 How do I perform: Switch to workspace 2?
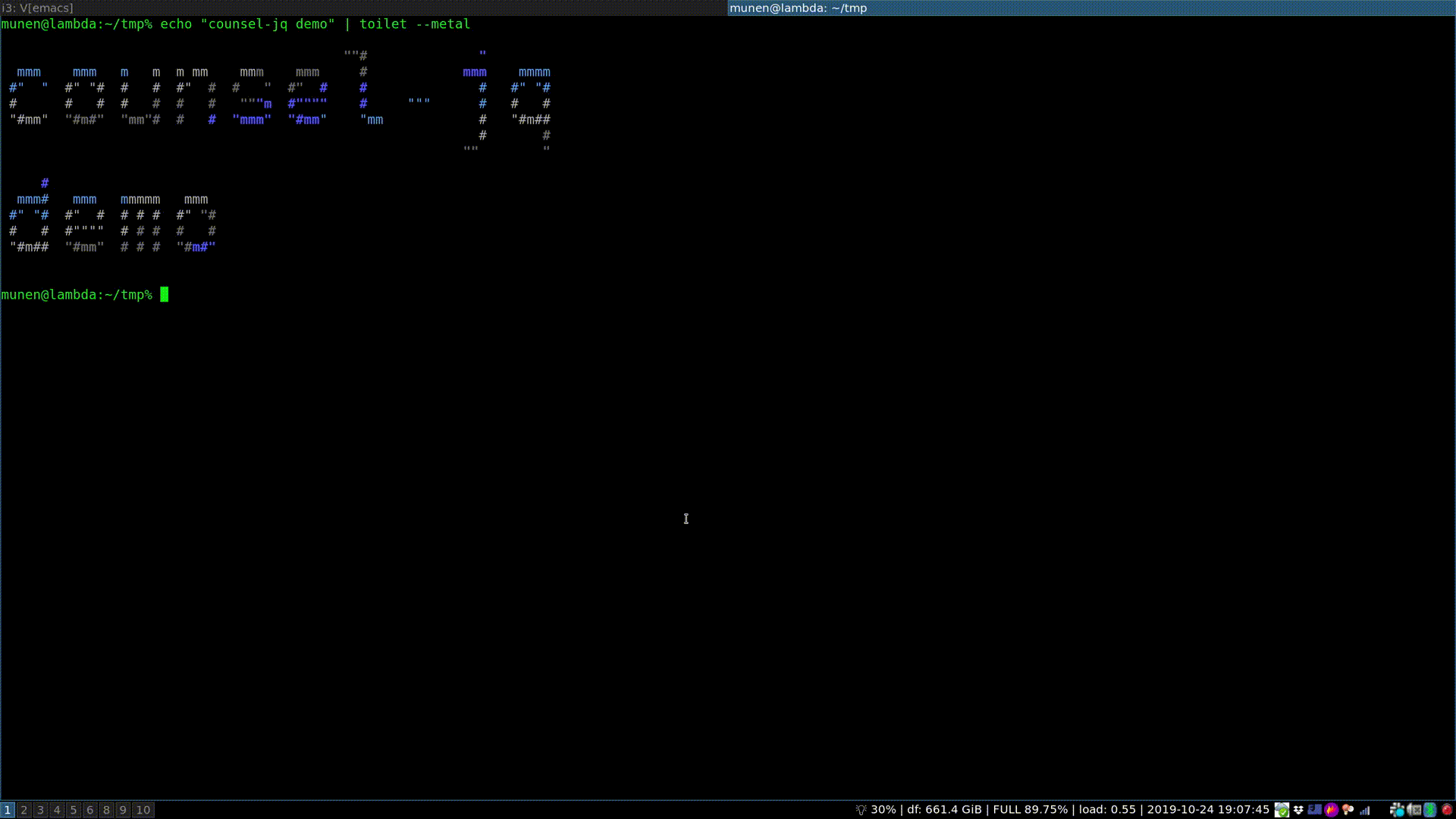point(24,810)
